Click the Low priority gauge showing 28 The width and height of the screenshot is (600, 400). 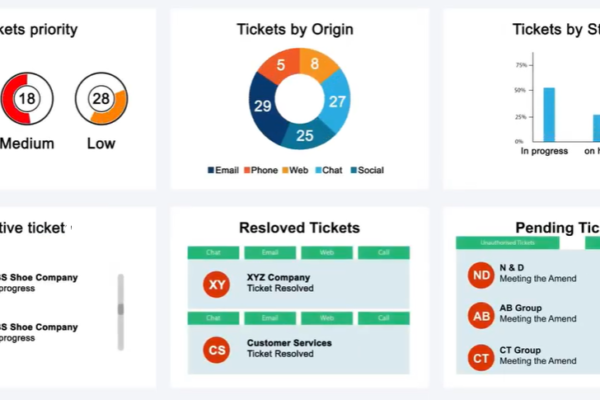[x=101, y=99]
